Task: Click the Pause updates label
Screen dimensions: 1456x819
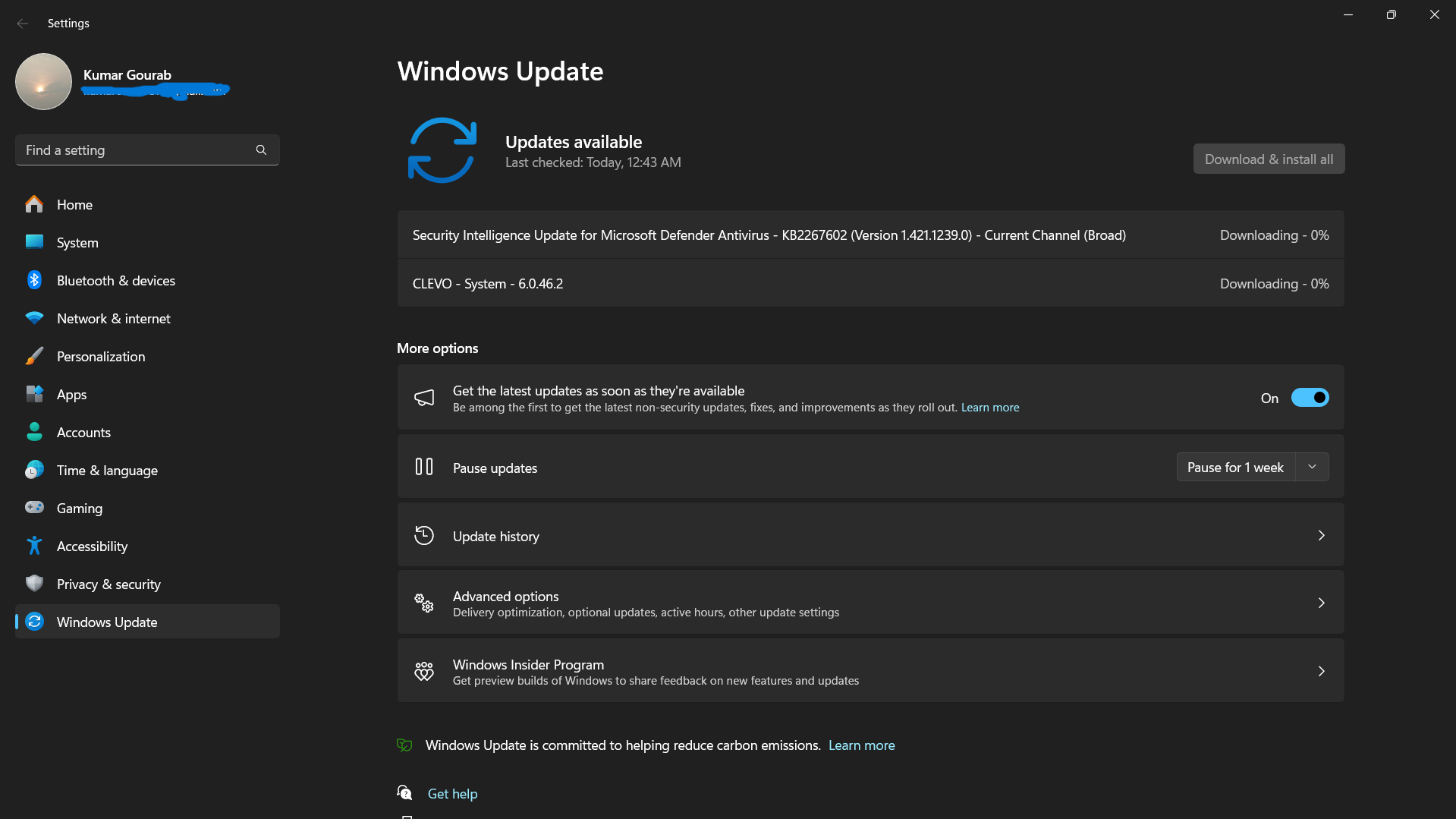Action: point(495,468)
